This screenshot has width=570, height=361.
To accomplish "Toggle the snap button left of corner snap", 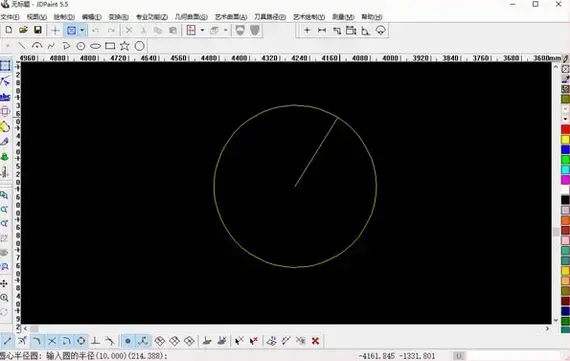I will [x=22, y=341].
